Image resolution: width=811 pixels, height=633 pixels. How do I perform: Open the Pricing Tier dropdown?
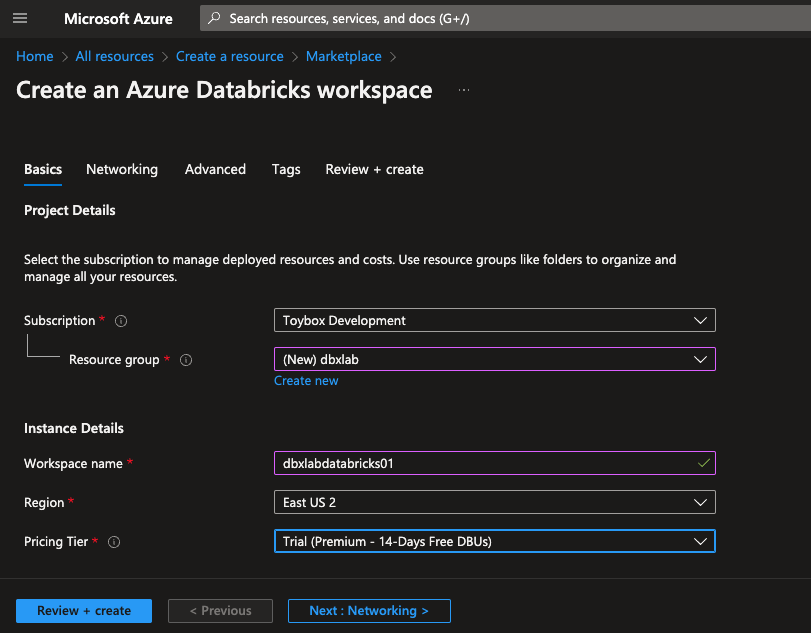click(x=494, y=541)
